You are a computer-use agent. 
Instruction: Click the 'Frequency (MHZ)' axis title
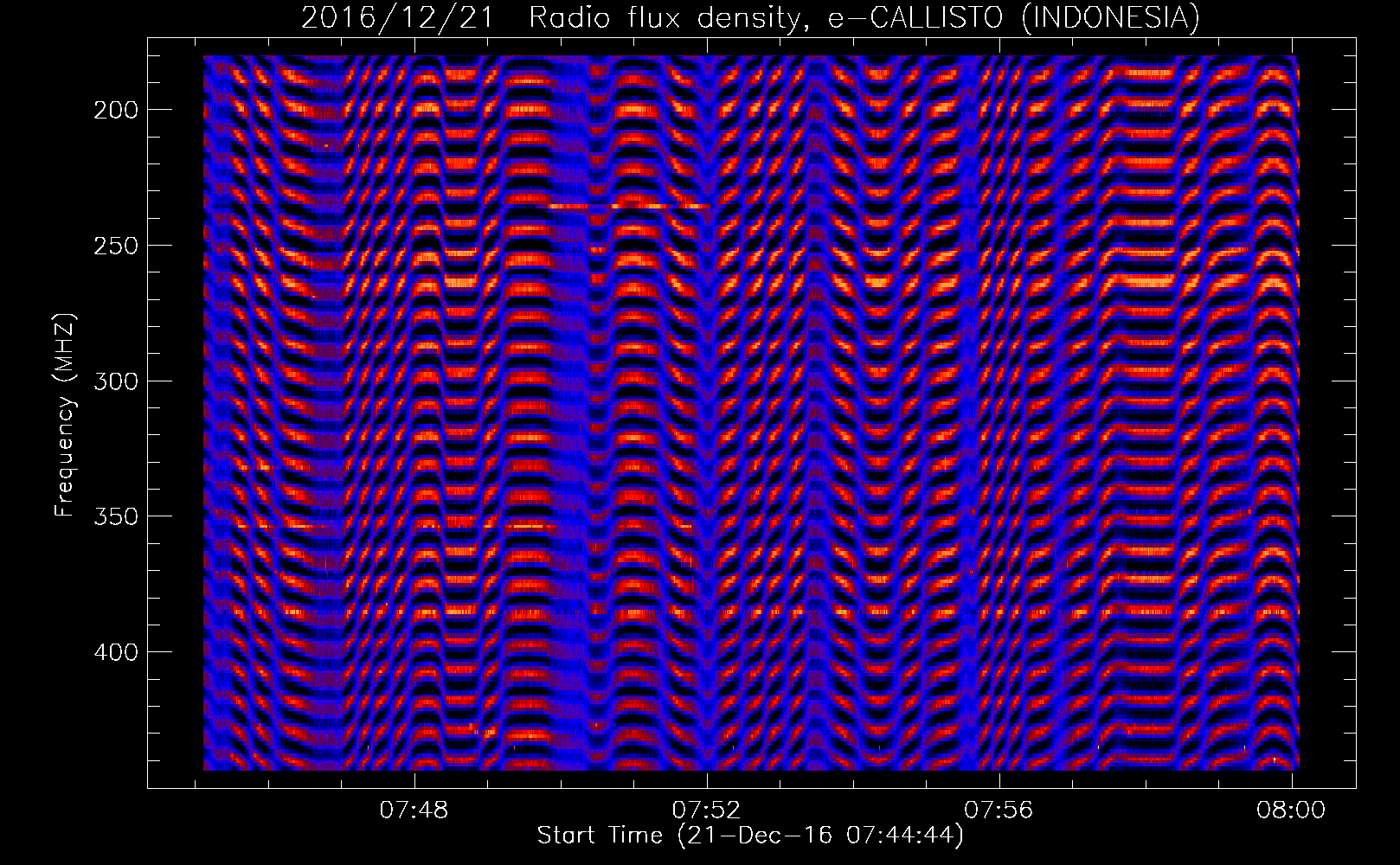65,414
